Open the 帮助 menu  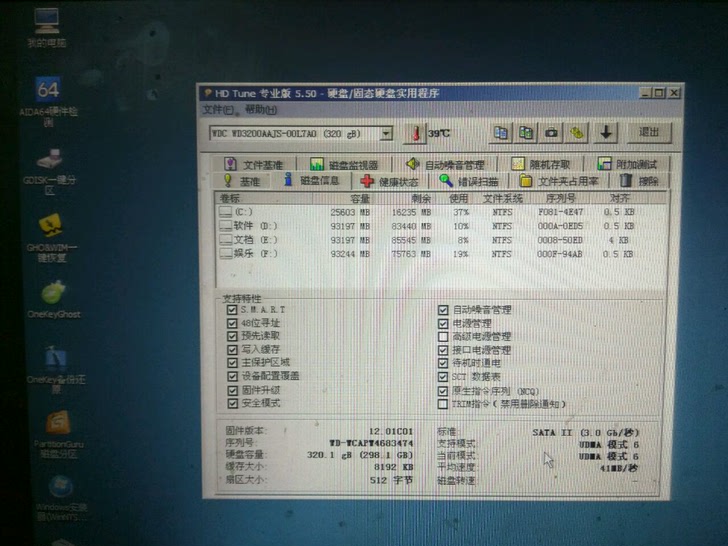click(x=261, y=110)
